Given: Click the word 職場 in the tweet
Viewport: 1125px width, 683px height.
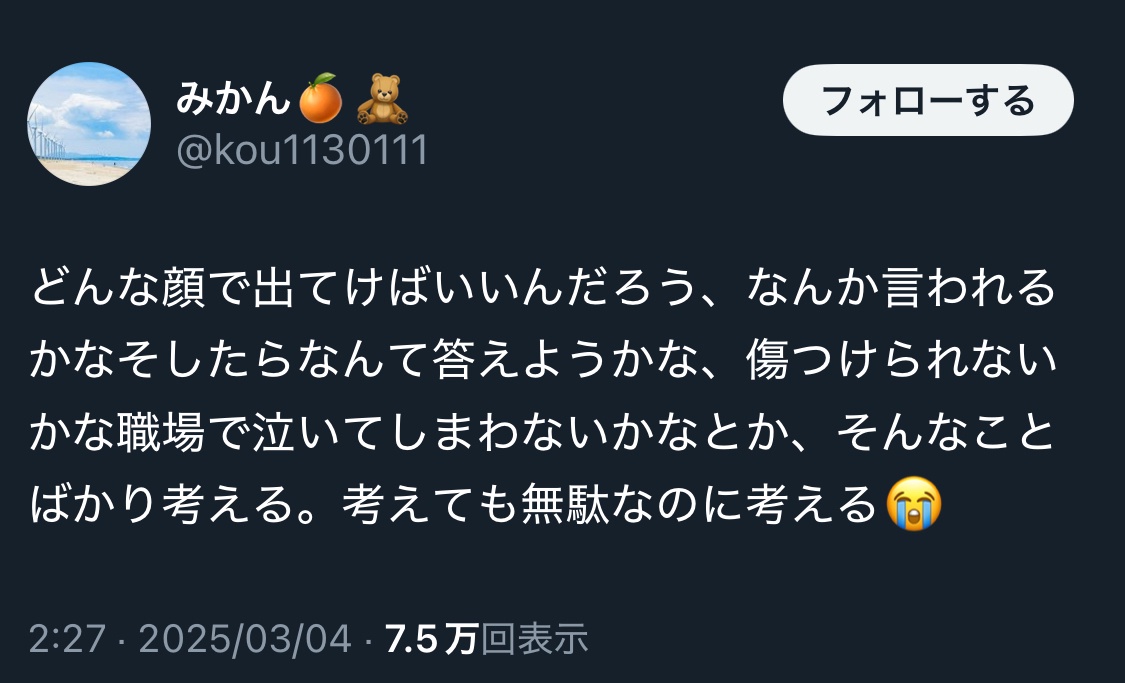Looking at the screenshot, I should click(161, 432).
